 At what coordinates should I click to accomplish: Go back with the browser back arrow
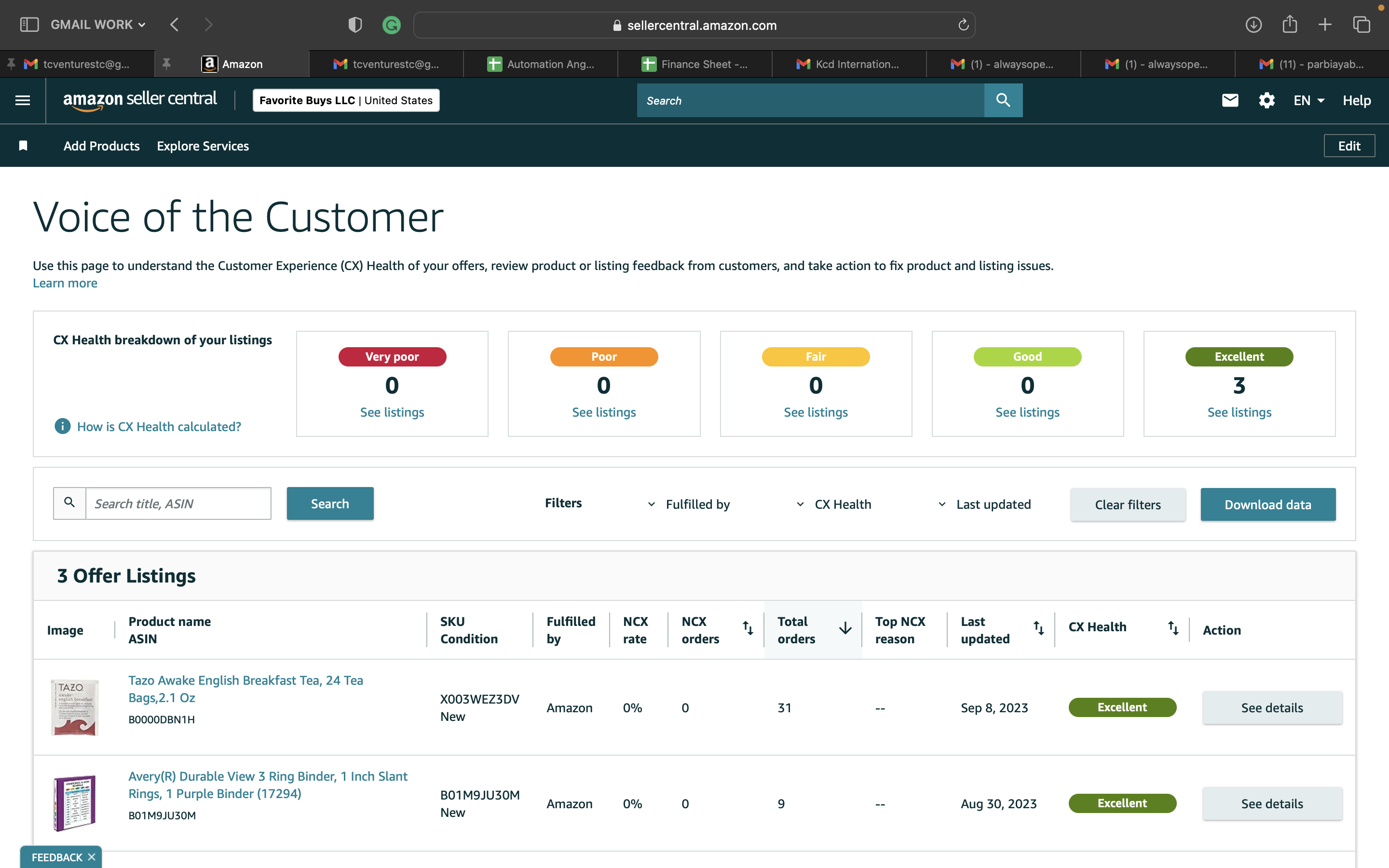click(175, 25)
